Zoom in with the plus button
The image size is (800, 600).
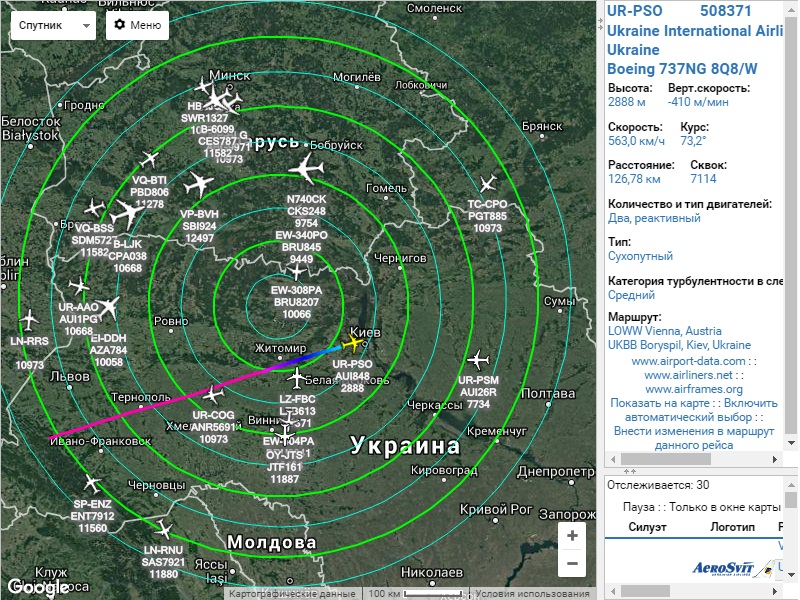pyautogui.click(x=572, y=536)
